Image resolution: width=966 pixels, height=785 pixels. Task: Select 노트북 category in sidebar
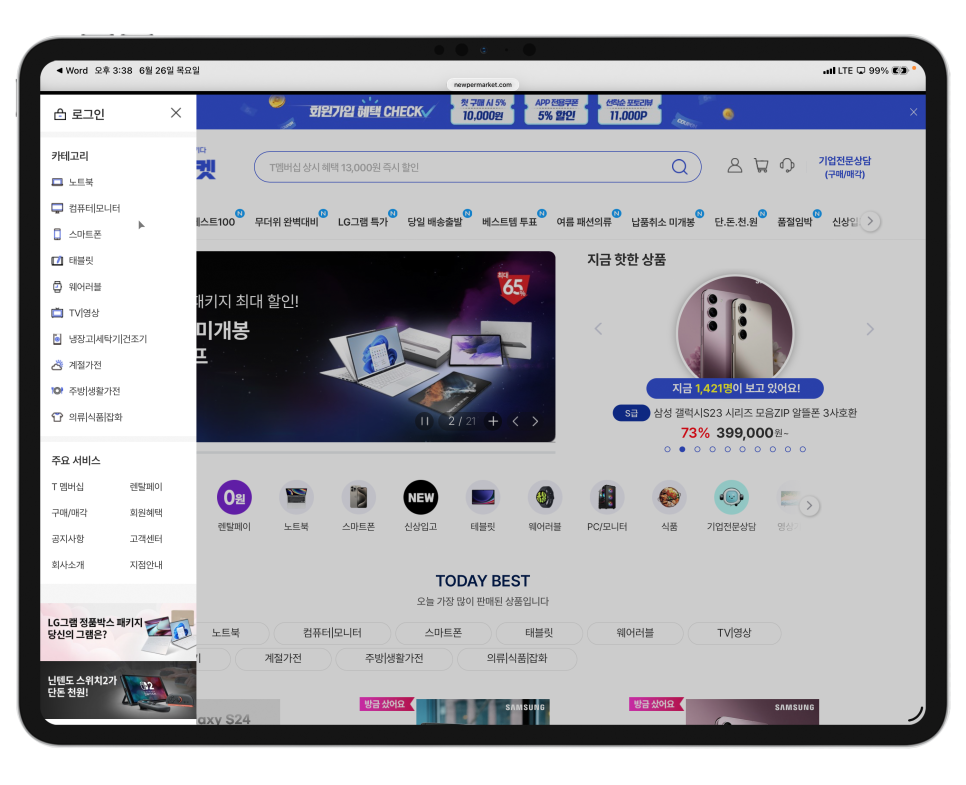click(72, 182)
